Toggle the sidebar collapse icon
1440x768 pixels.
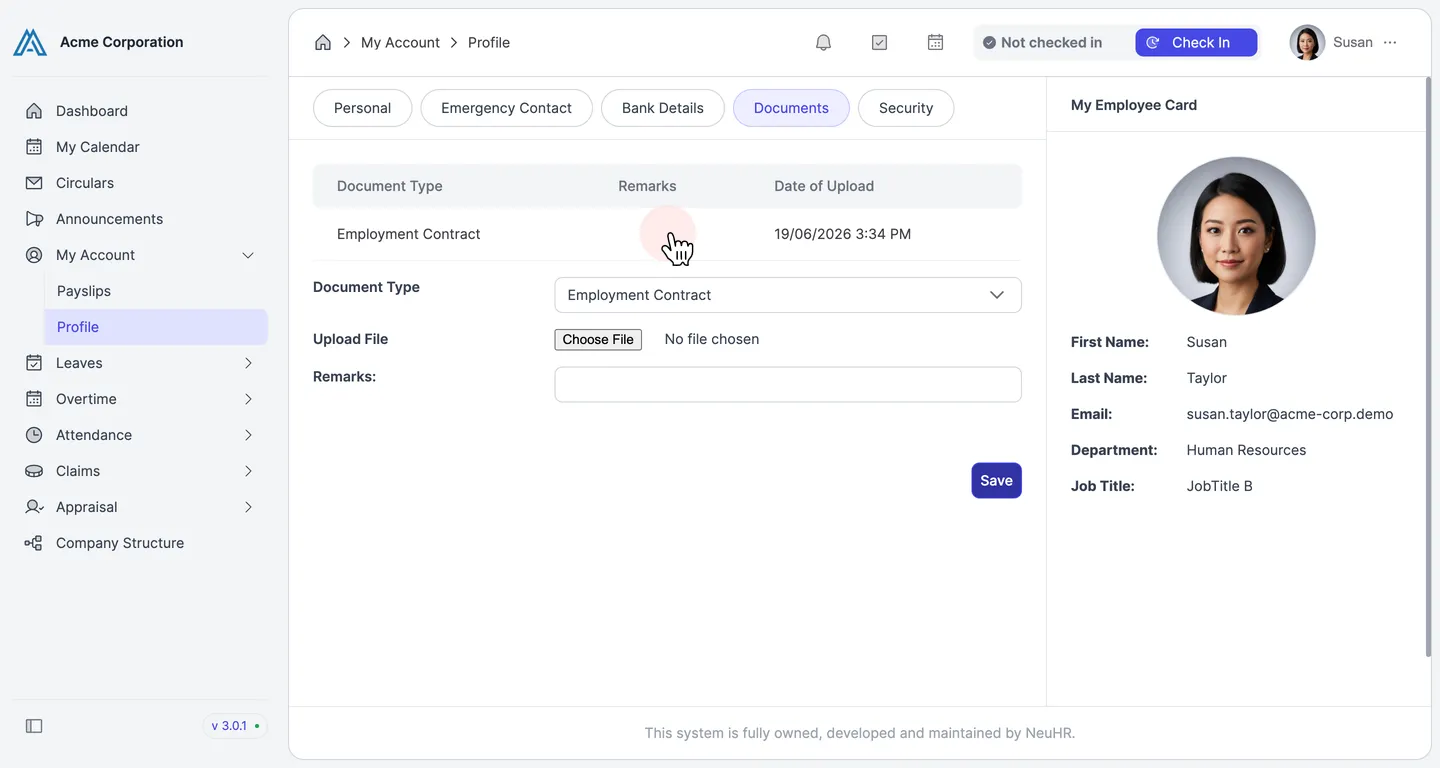pos(34,726)
